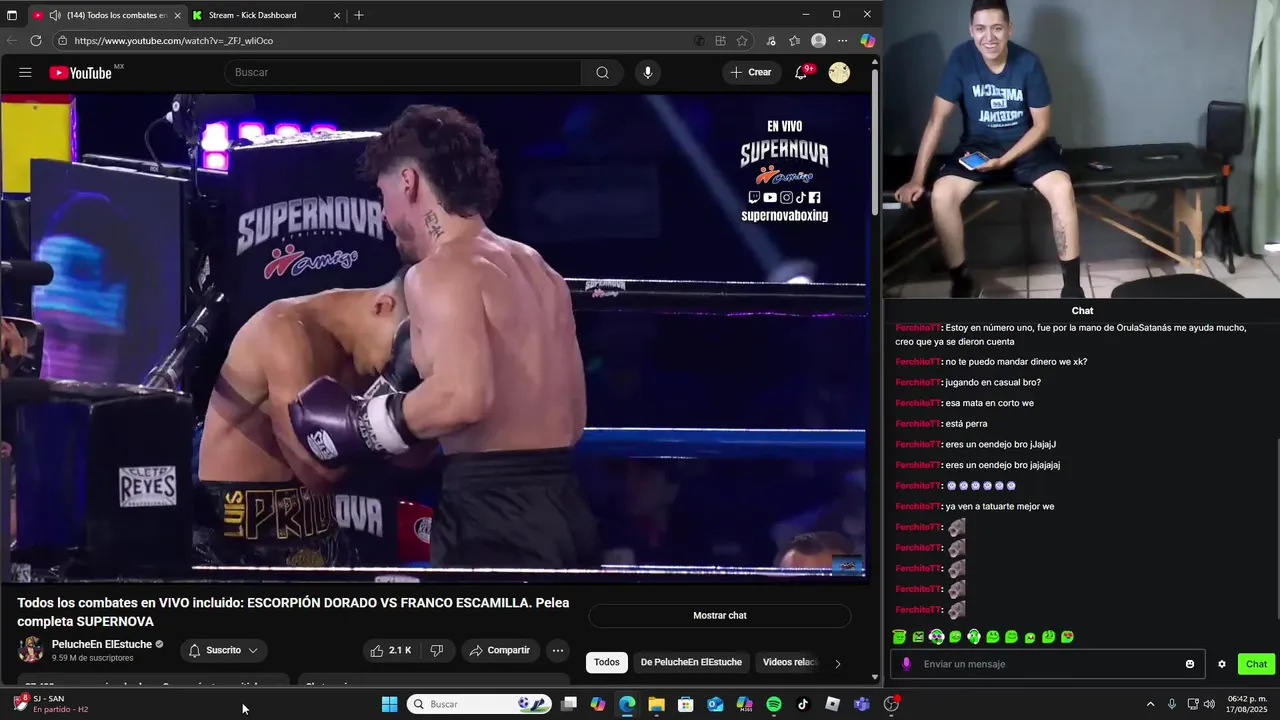Show hidden system tray icons
The height and width of the screenshot is (720, 1280).
tap(1150, 704)
